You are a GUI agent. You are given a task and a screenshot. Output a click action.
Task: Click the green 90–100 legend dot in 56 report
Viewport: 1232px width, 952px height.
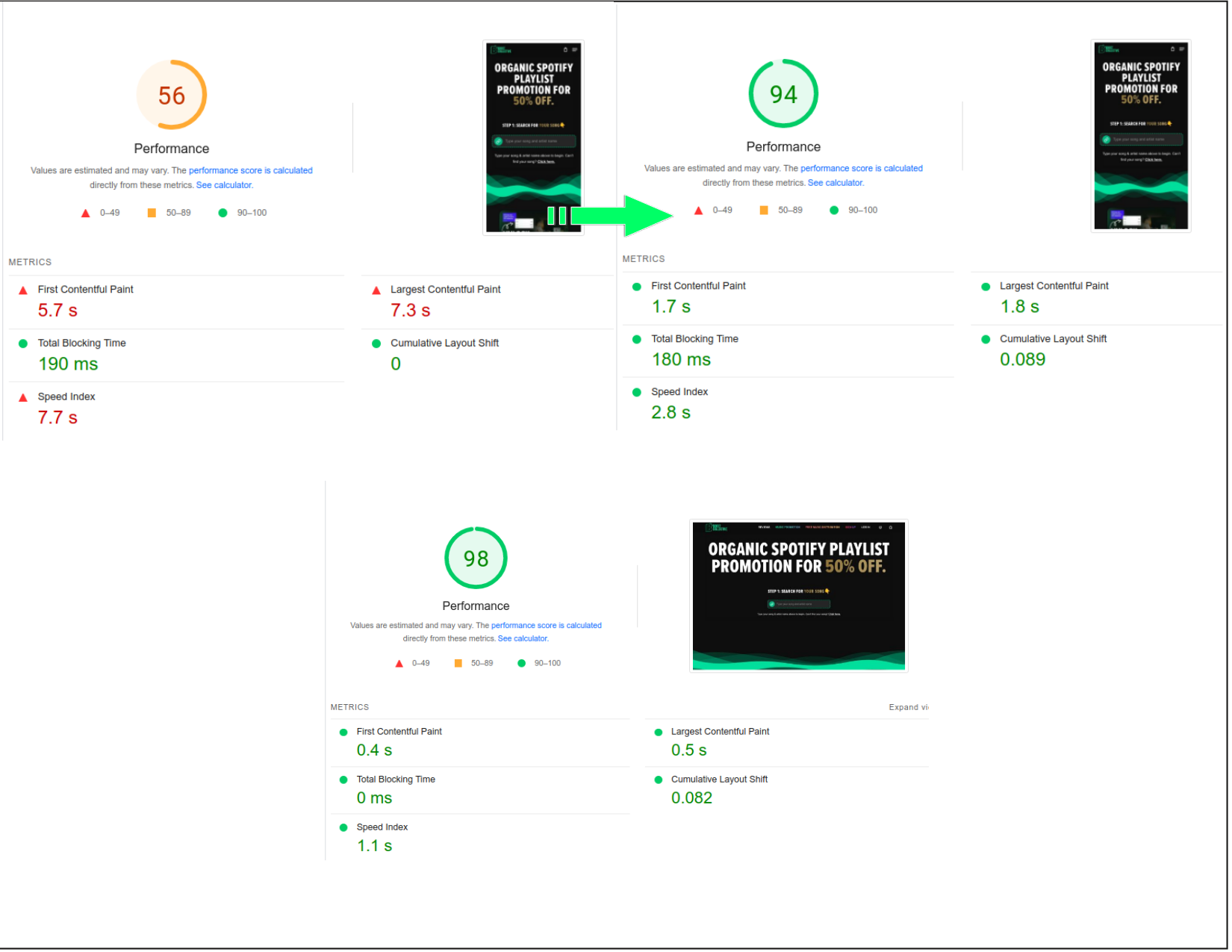(x=223, y=213)
